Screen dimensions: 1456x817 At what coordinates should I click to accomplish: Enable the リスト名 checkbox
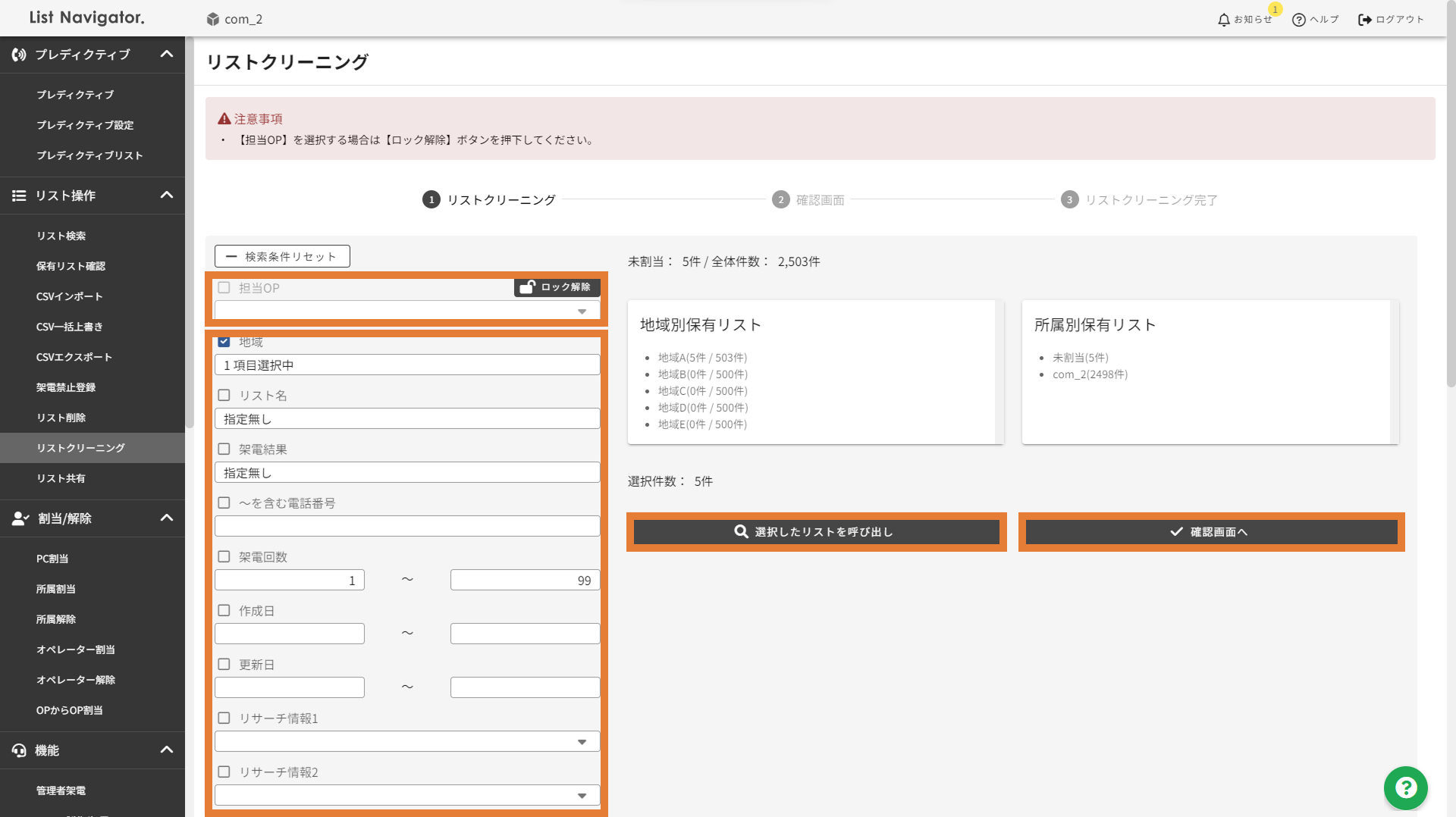click(224, 395)
